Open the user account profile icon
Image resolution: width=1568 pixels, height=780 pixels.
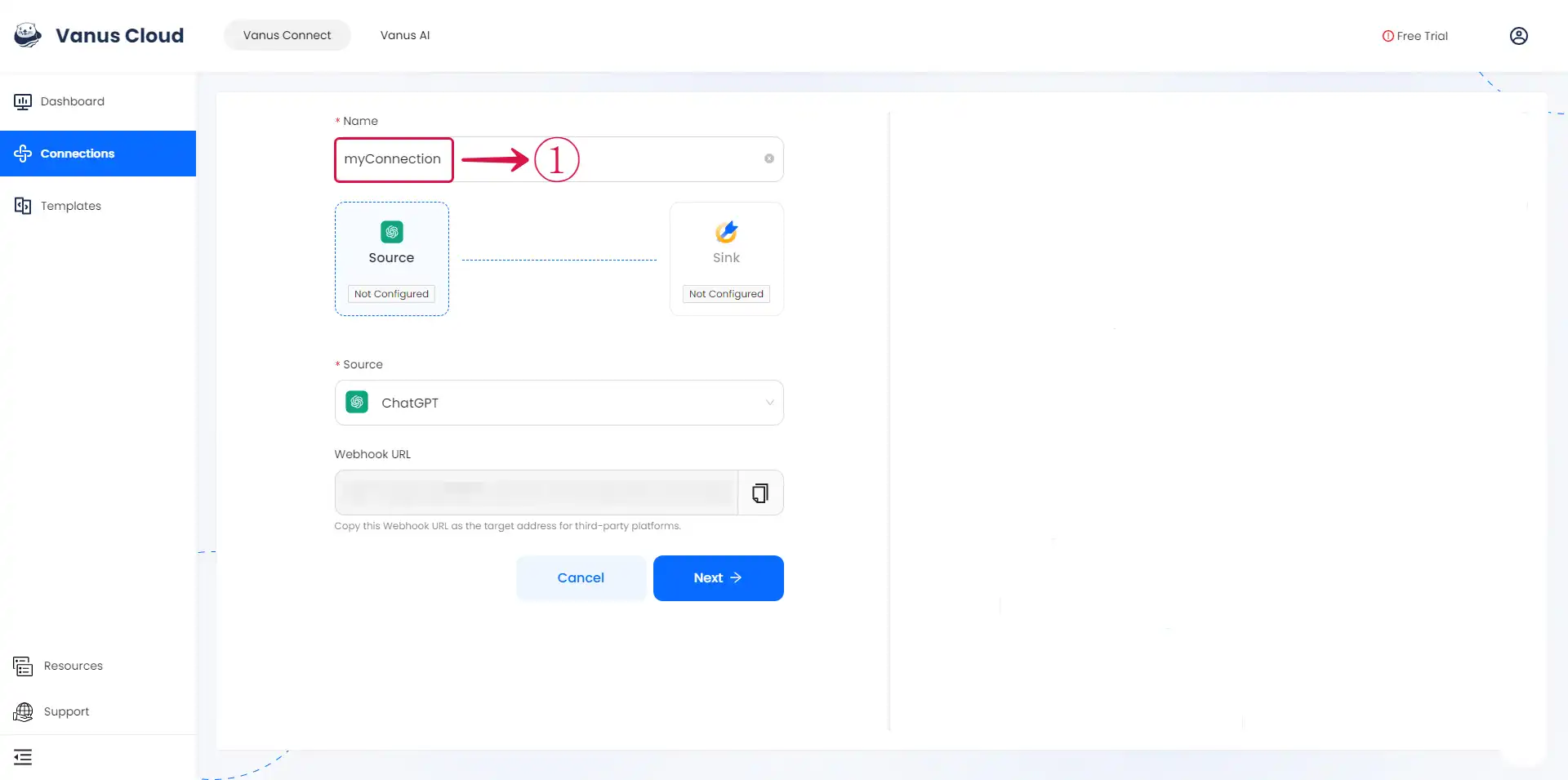[x=1518, y=36]
